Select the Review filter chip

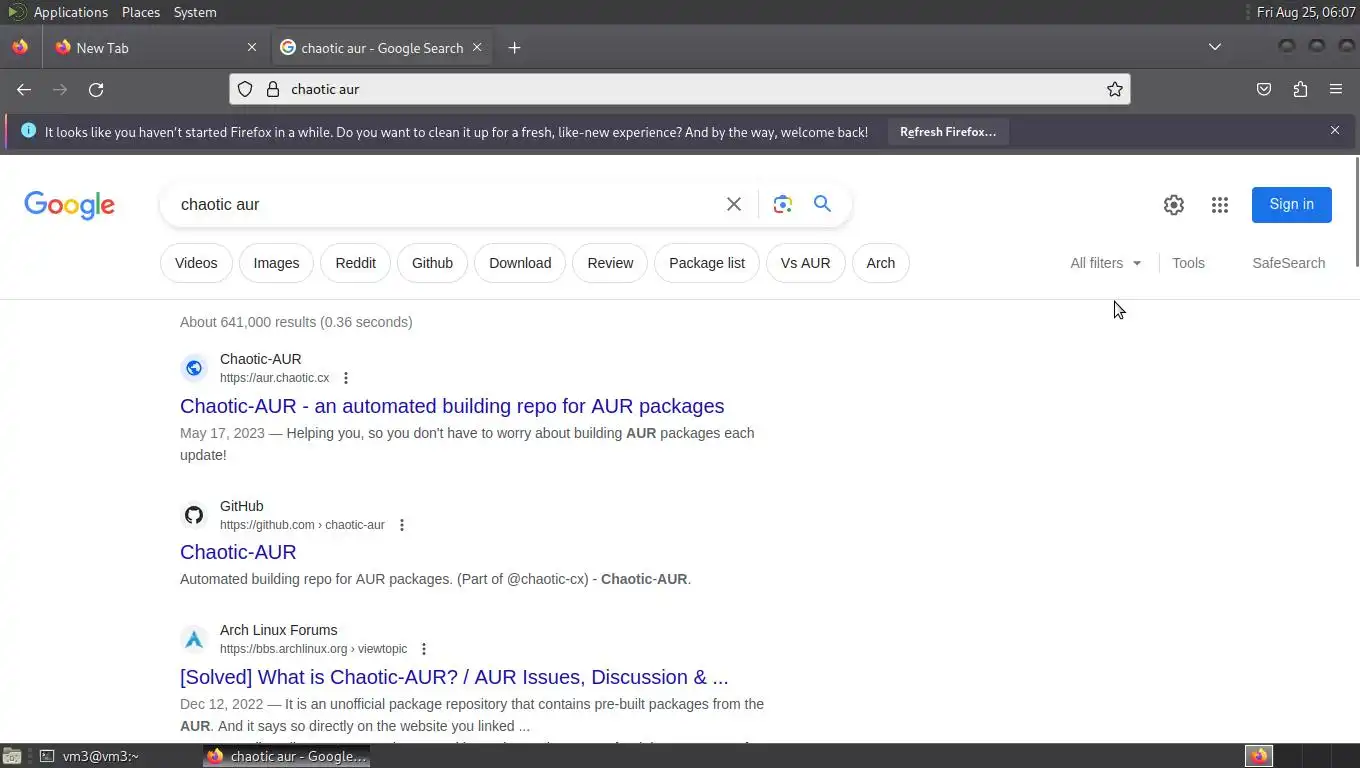(611, 263)
